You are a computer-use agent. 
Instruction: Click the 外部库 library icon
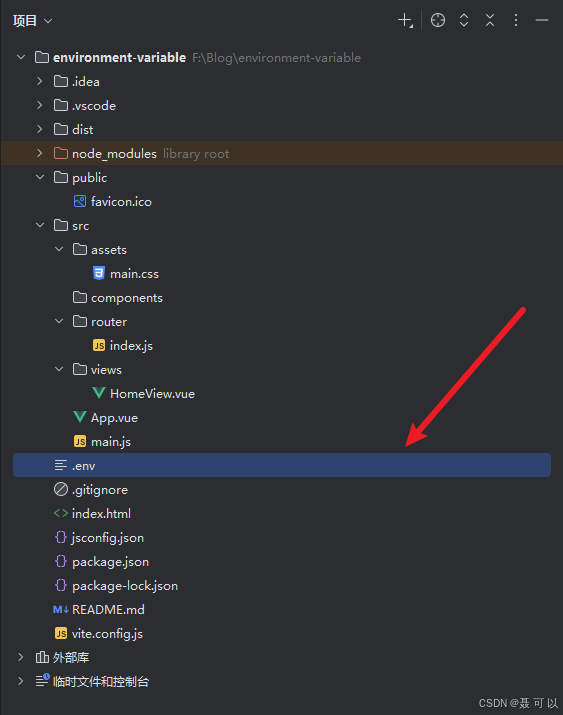42,657
